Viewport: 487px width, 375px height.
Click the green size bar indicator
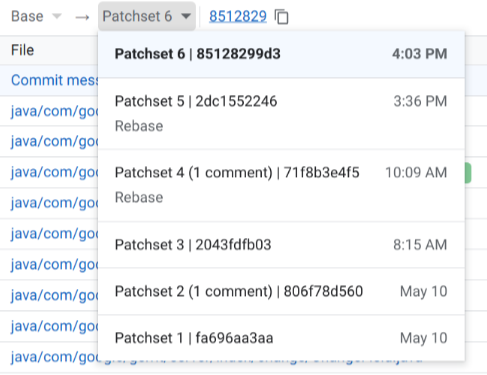pos(468,173)
